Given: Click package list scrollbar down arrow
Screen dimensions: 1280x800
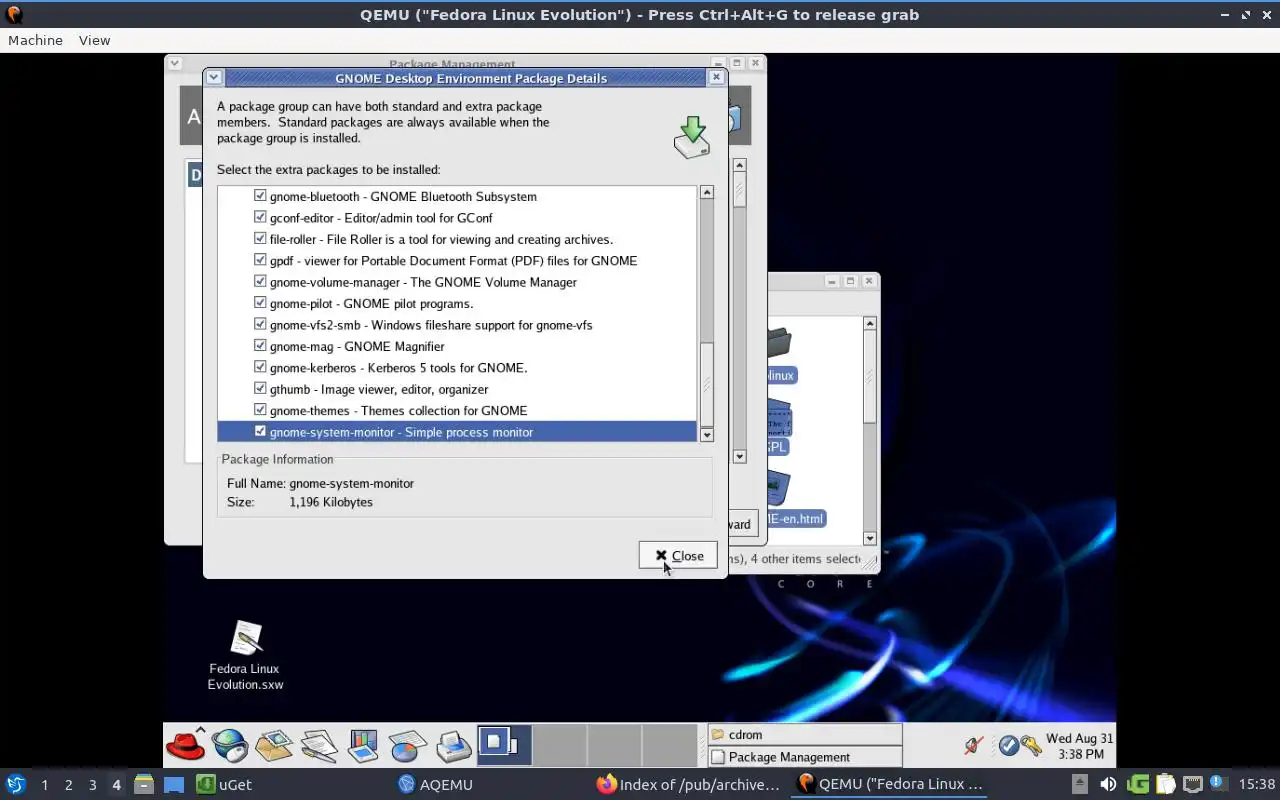Looking at the screenshot, I should click(707, 435).
